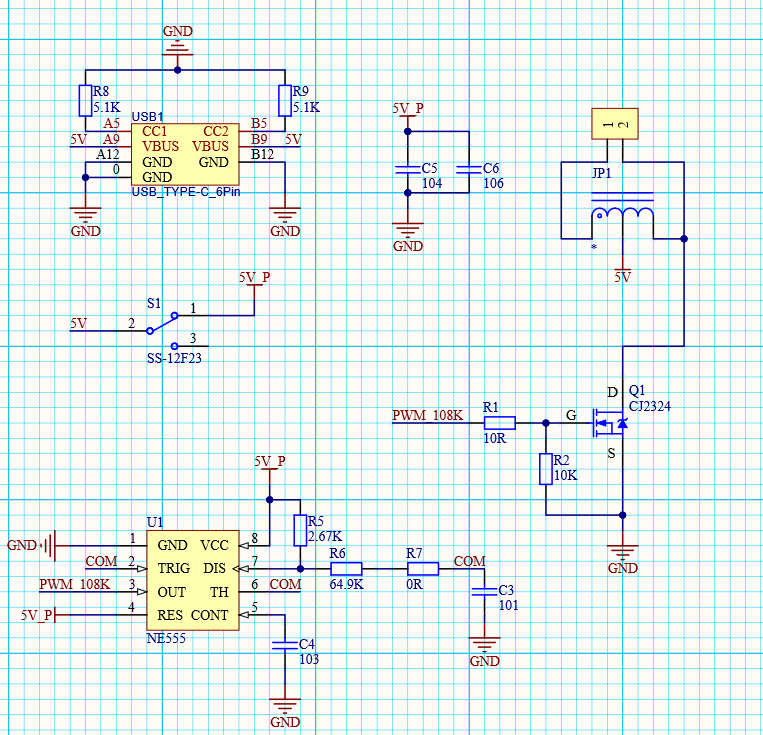
Task: Select the R7 0R resistor
Action: 422,569
